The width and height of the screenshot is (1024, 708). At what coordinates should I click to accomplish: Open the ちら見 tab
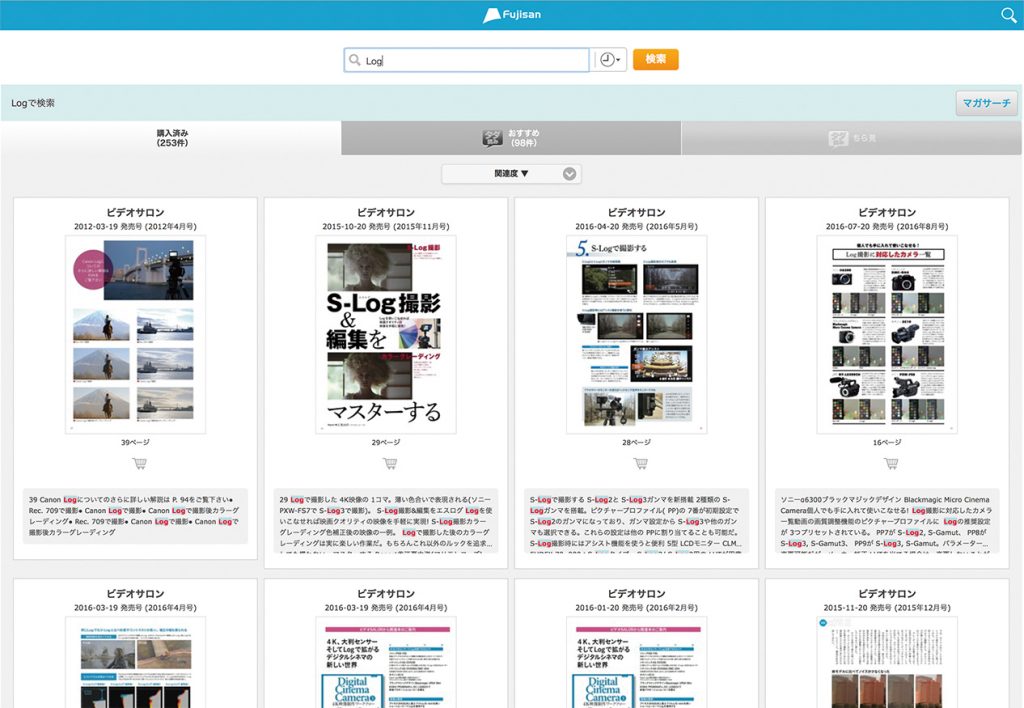click(x=852, y=138)
